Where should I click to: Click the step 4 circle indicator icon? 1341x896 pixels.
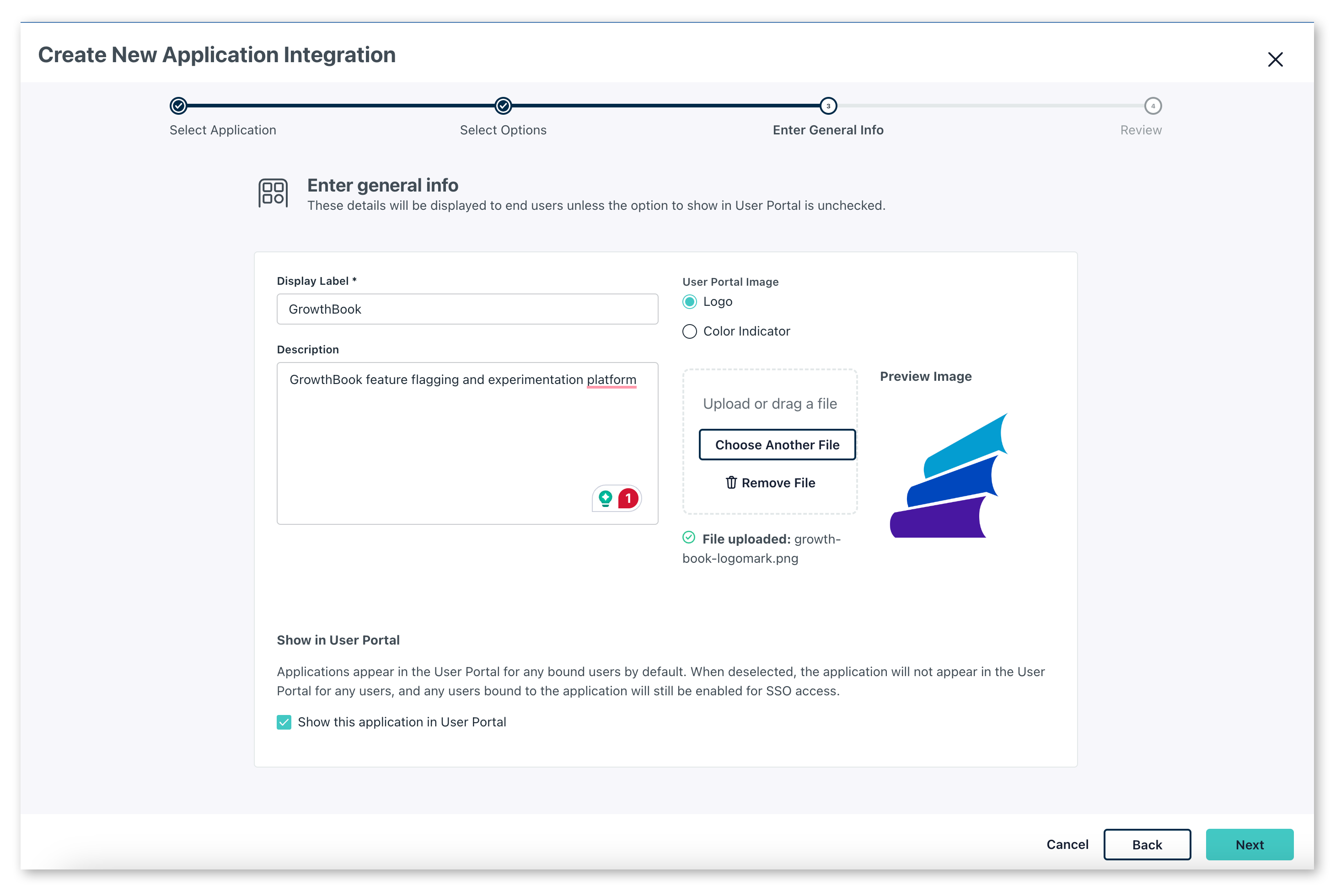(1153, 106)
